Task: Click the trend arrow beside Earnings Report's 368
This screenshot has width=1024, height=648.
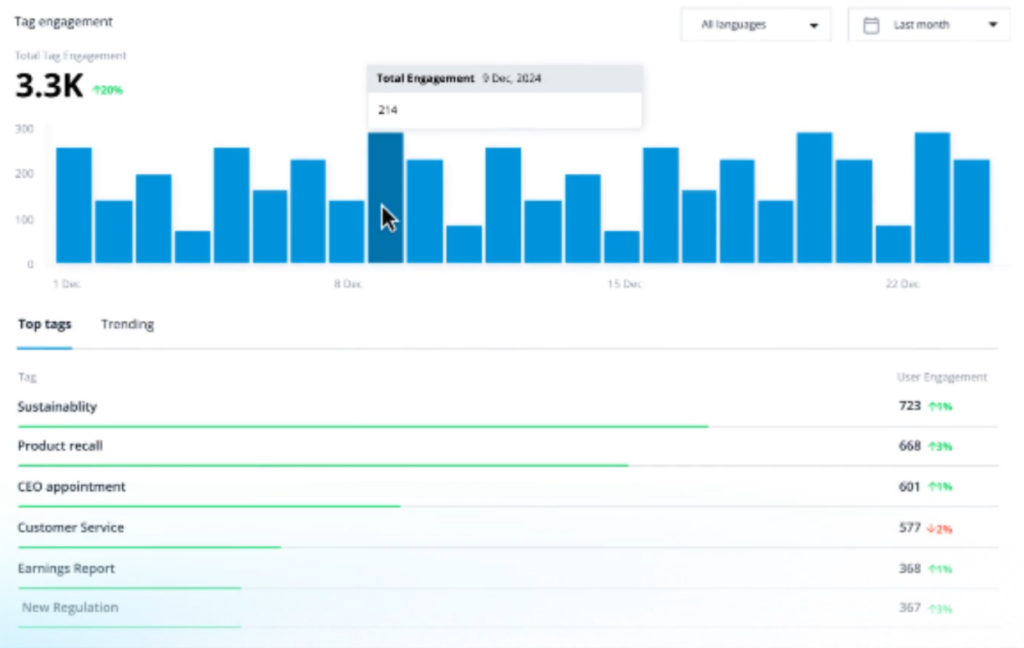Action: [x=931, y=569]
